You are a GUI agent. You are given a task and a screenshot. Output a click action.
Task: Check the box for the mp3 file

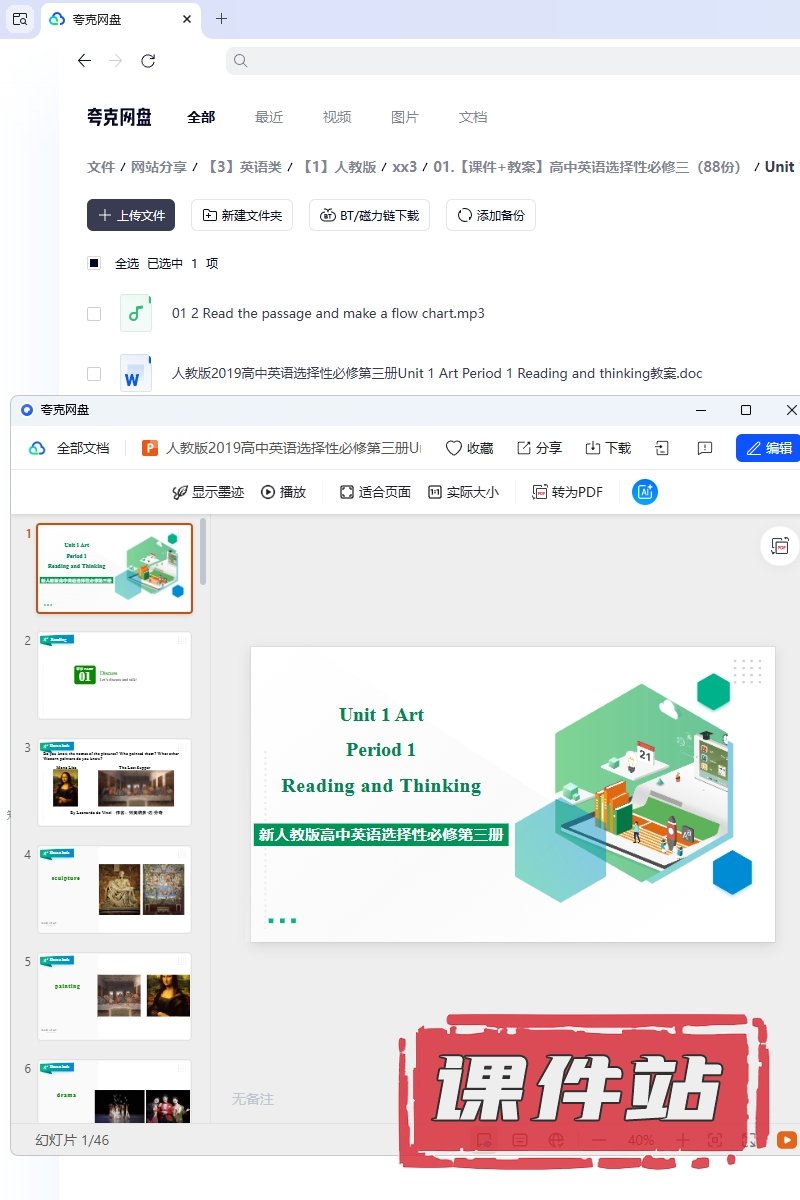(94, 313)
